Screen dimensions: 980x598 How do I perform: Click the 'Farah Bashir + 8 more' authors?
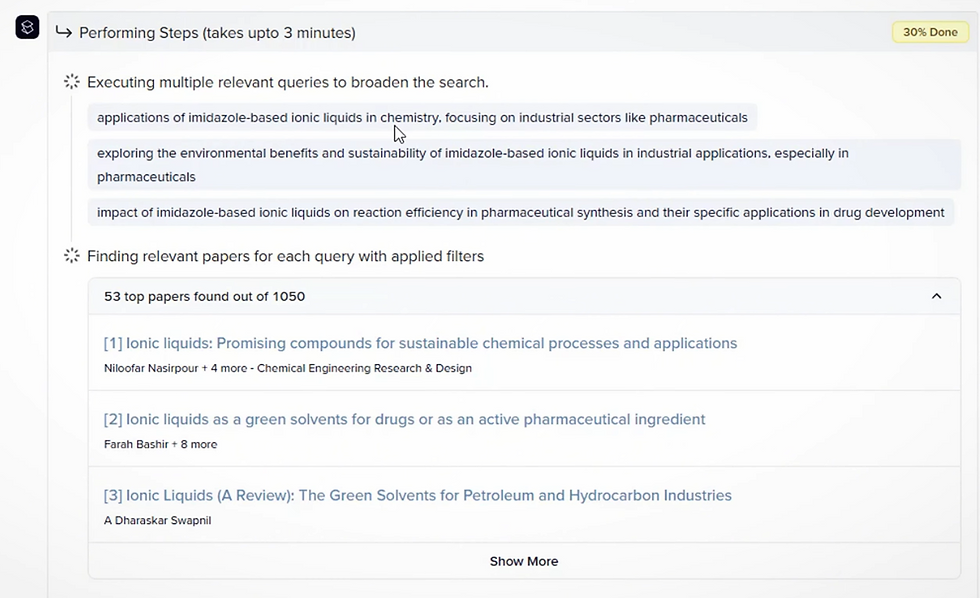pyautogui.click(x=160, y=444)
